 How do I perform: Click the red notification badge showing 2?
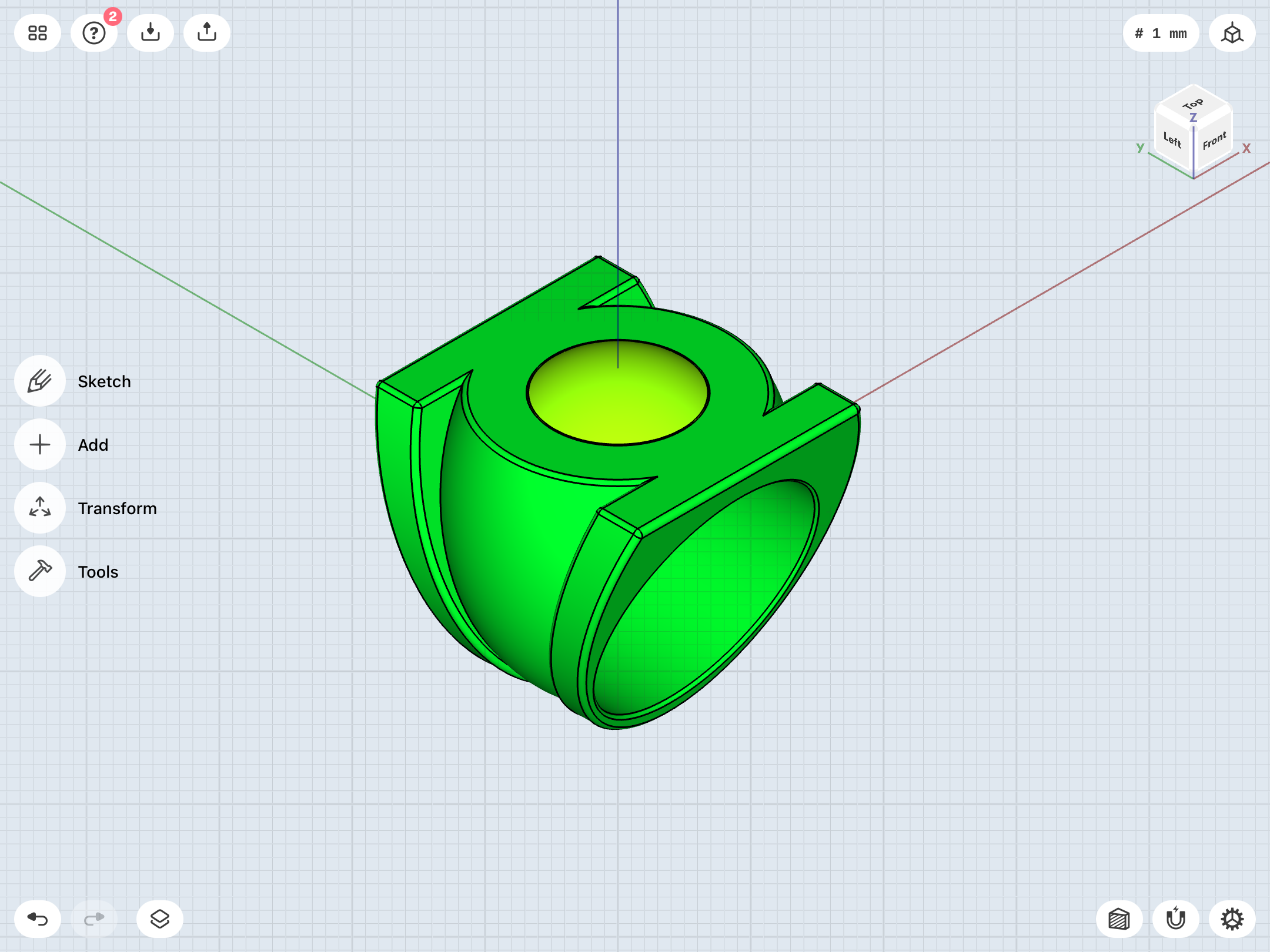click(113, 16)
